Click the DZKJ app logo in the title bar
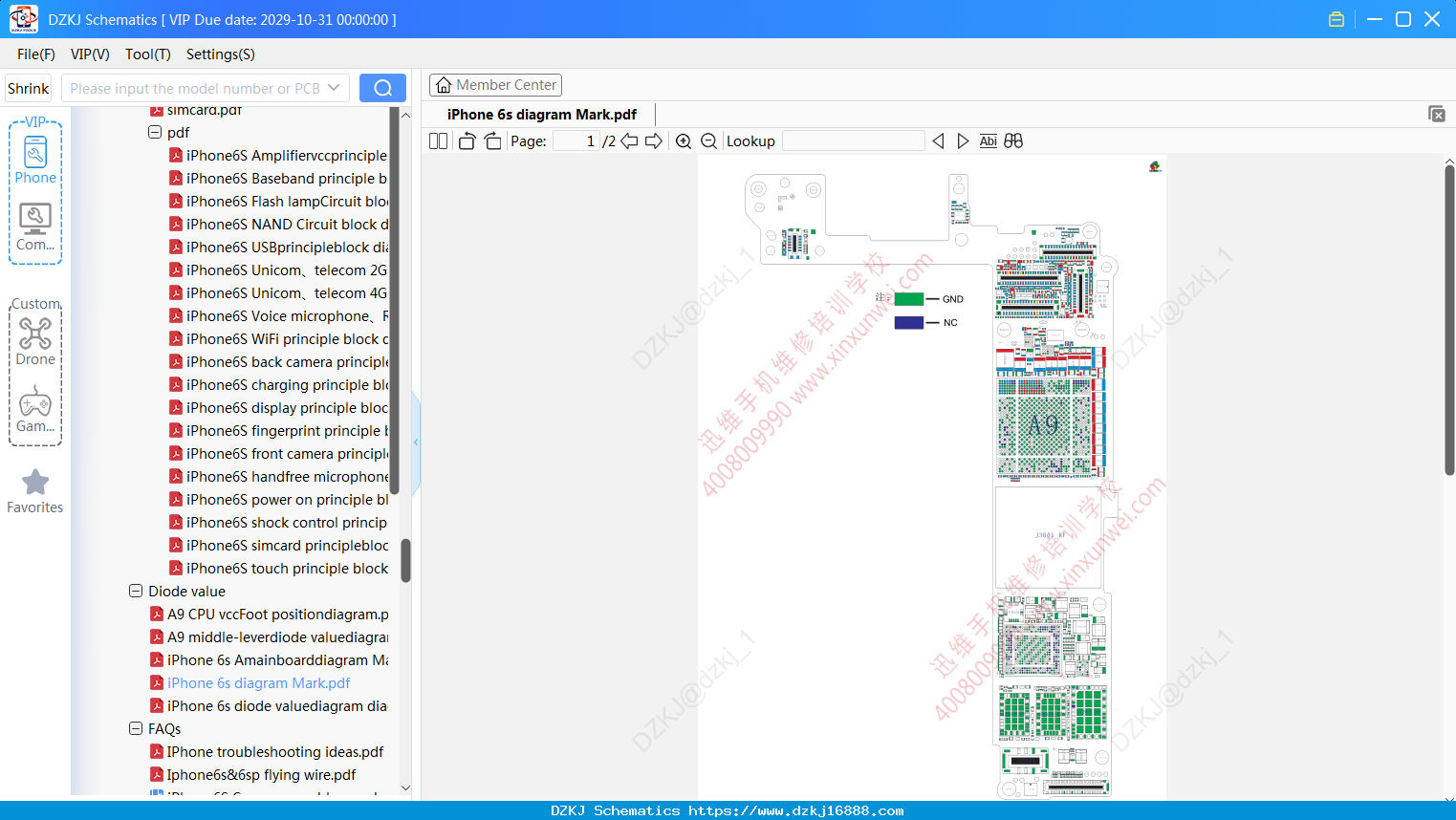Viewport: 1456px width, 820px height. (23, 19)
